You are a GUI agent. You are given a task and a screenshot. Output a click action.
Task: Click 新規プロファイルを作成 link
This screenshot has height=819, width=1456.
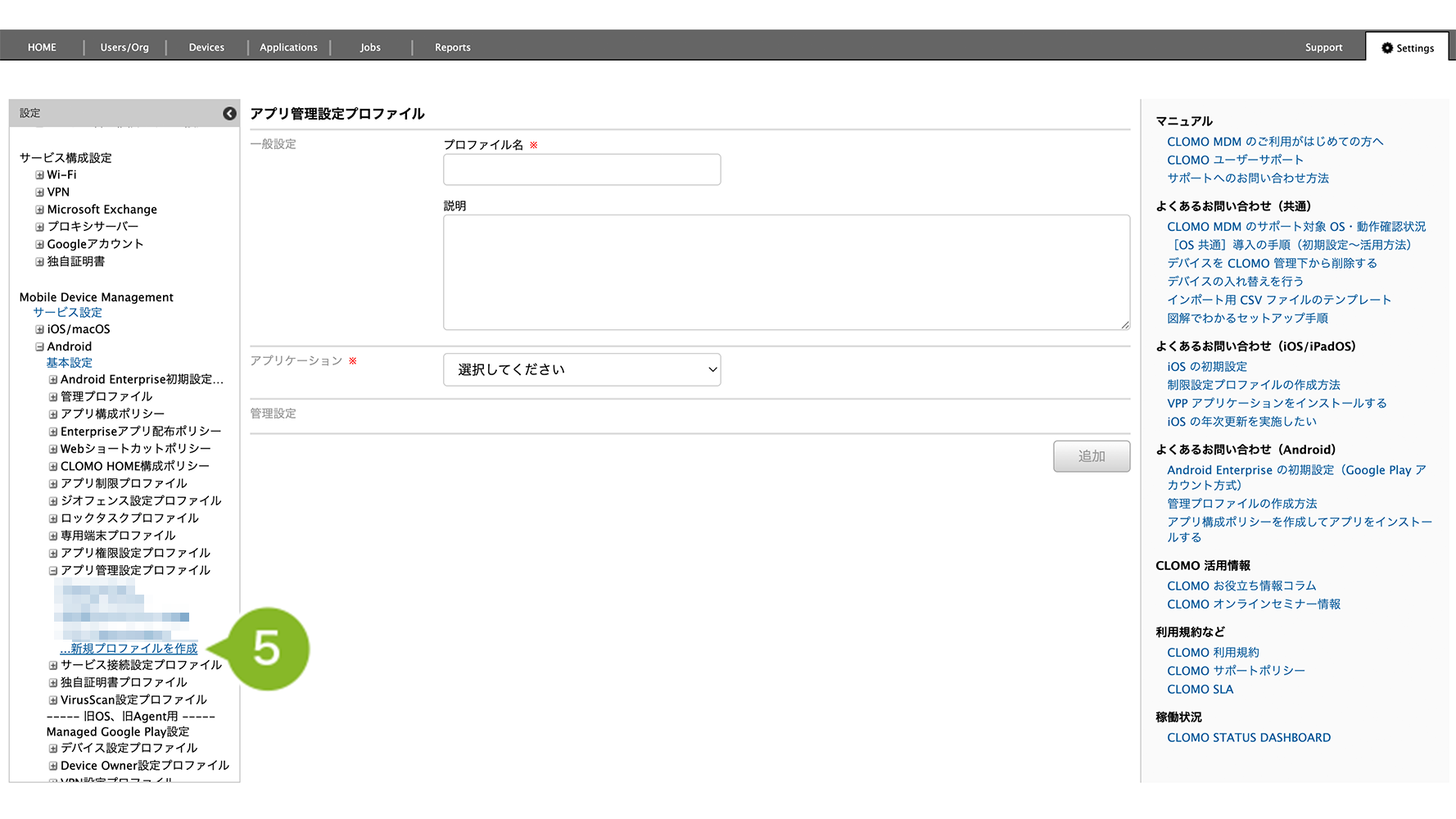tap(133, 648)
